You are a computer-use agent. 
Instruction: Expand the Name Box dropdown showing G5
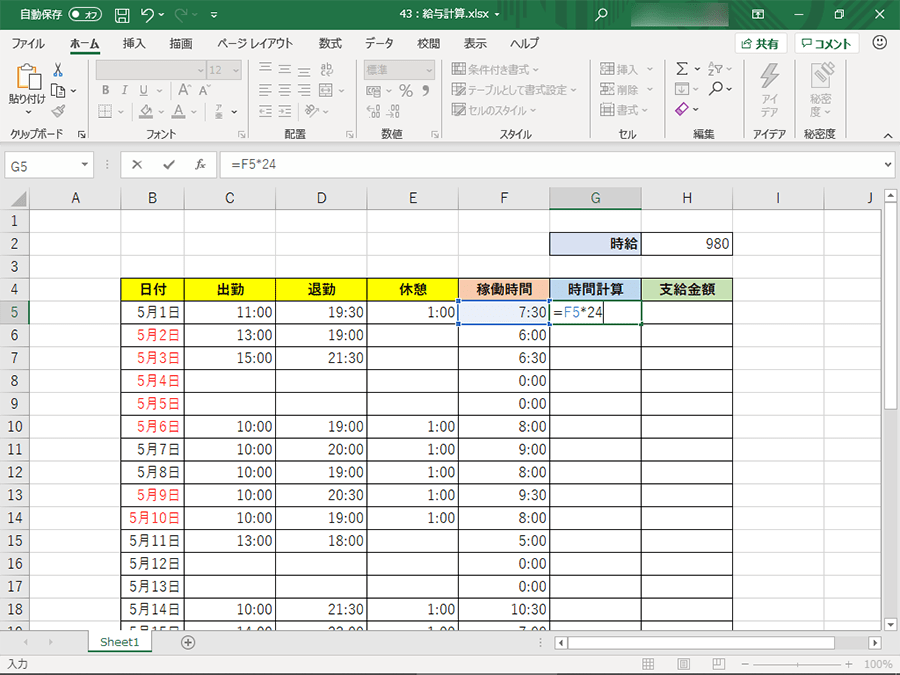(x=85, y=165)
